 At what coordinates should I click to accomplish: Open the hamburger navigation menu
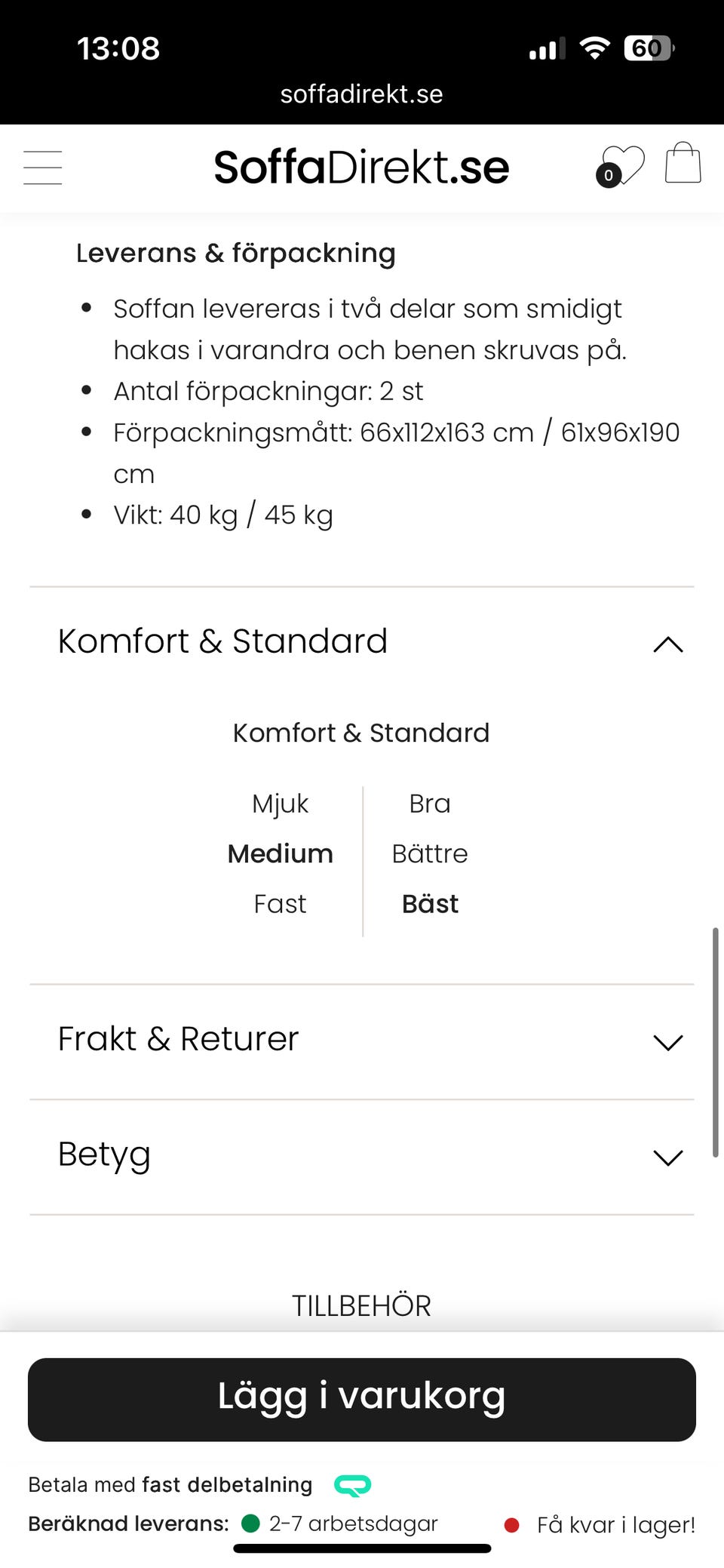(x=42, y=168)
